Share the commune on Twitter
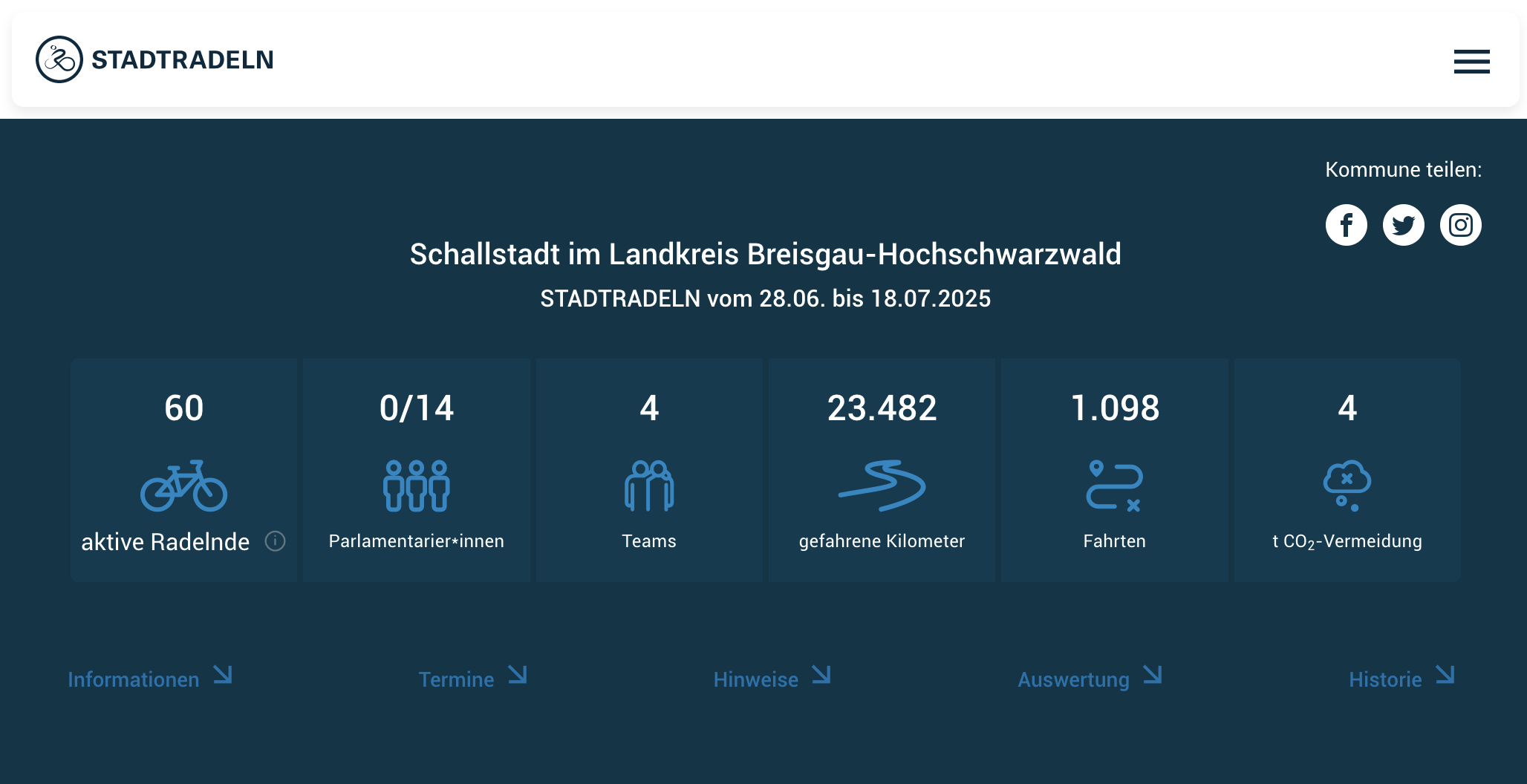This screenshot has height=784, width=1527. 1403,225
